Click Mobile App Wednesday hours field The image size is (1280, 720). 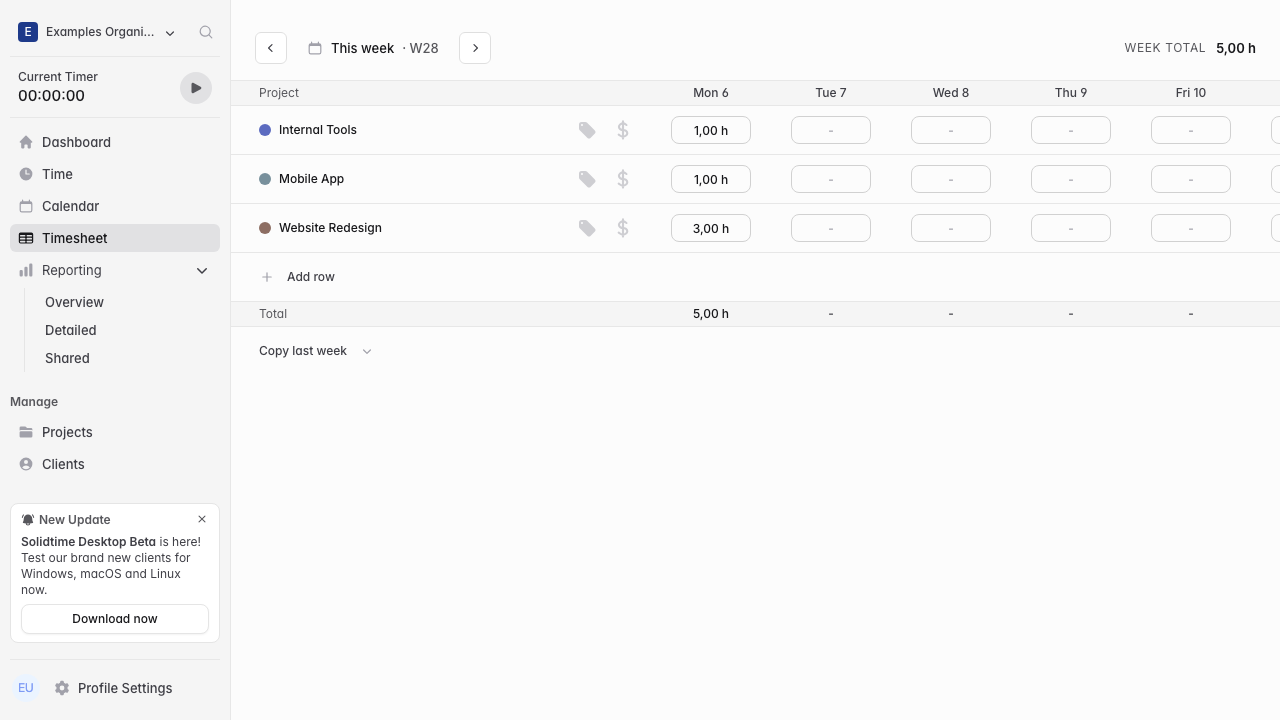pos(951,179)
